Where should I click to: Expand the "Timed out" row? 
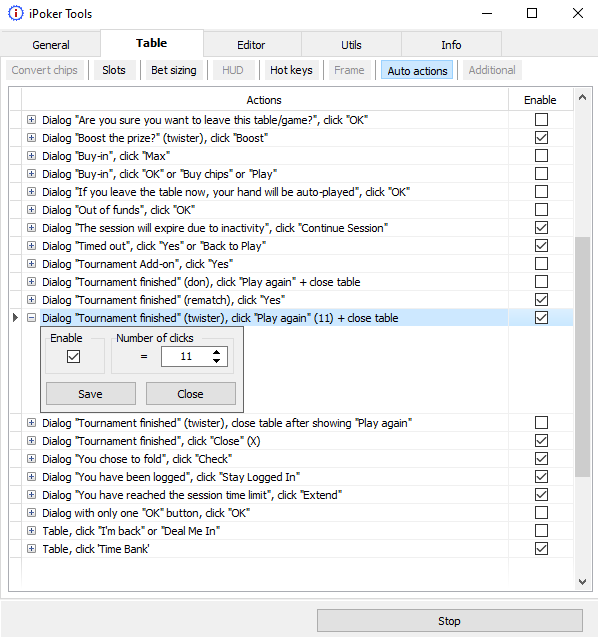[x=31, y=246]
